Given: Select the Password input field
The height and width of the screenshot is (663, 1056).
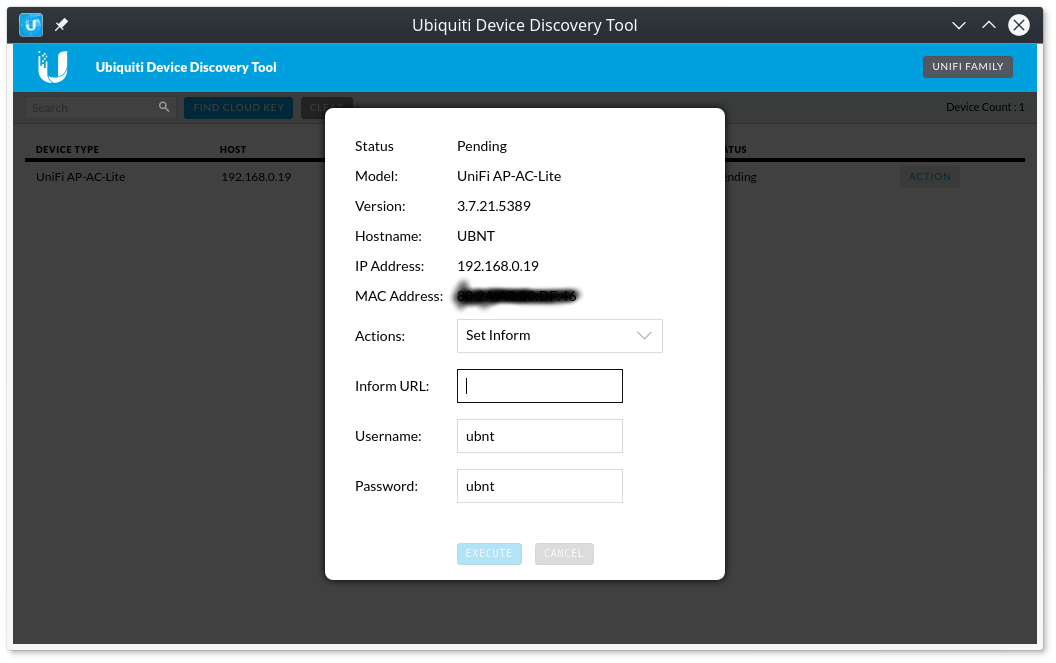Looking at the screenshot, I should coord(539,486).
